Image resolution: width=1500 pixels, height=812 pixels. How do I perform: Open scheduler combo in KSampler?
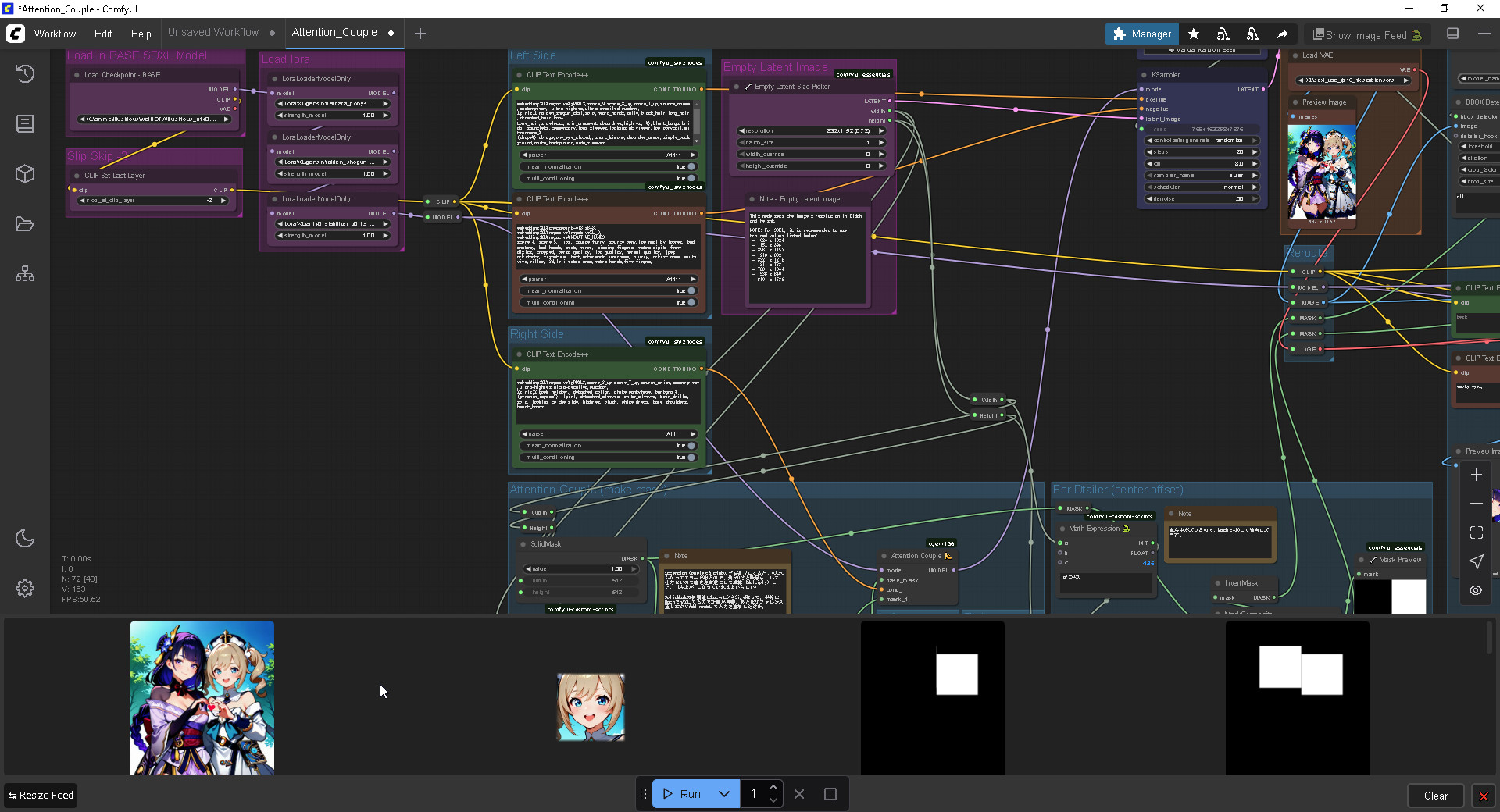point(1202,187)
